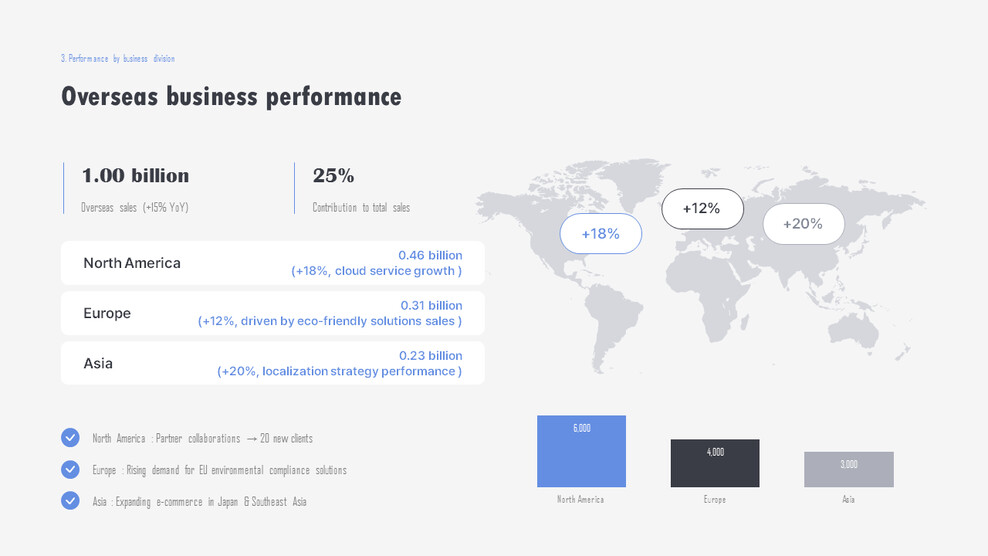988x556 pixels.
Task: Click the section breadcrumb Performance by business division
Action: 118,59
